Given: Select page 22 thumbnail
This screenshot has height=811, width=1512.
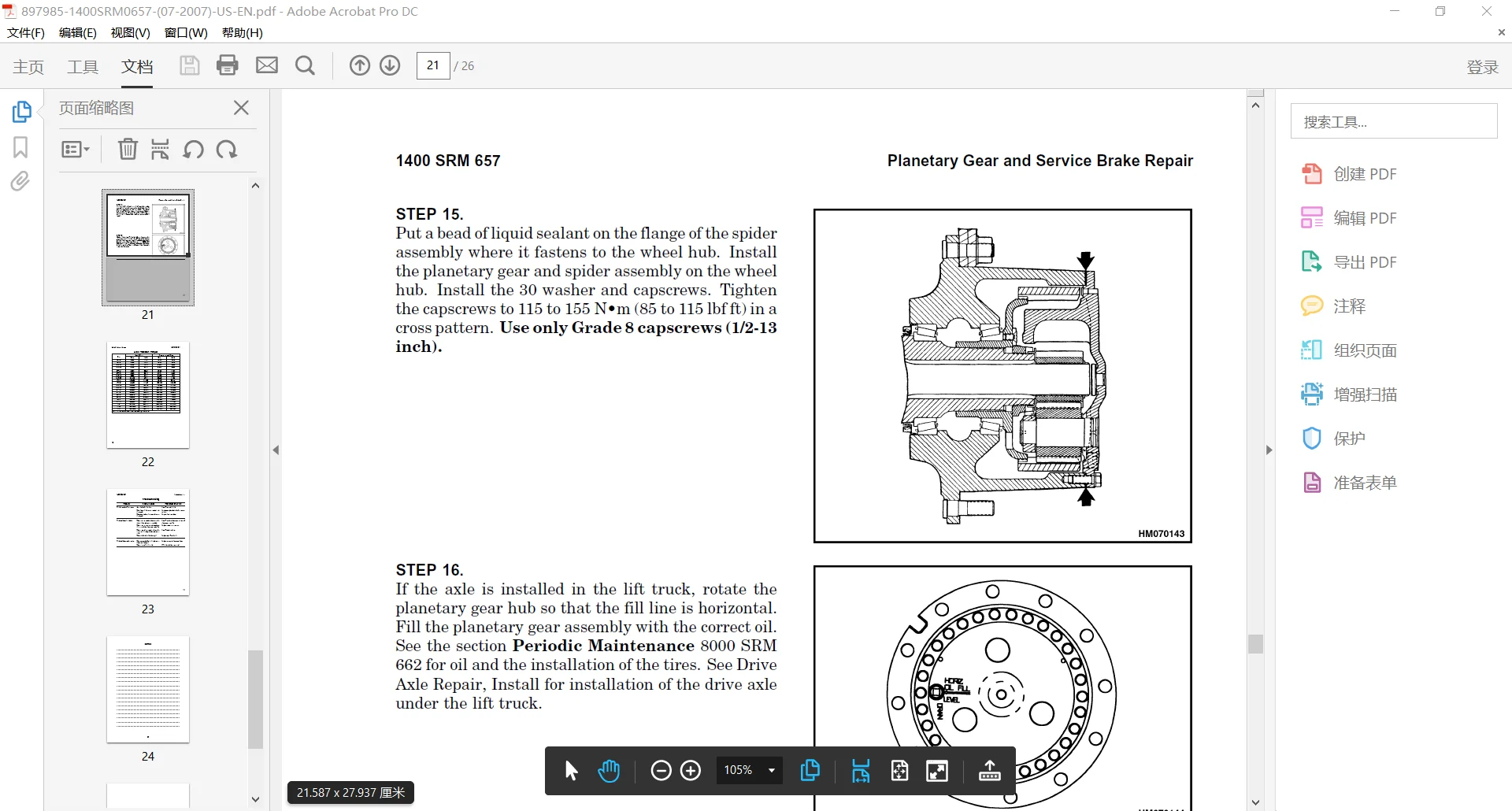Looking at the screenshot, I should (x=148, y=395).
